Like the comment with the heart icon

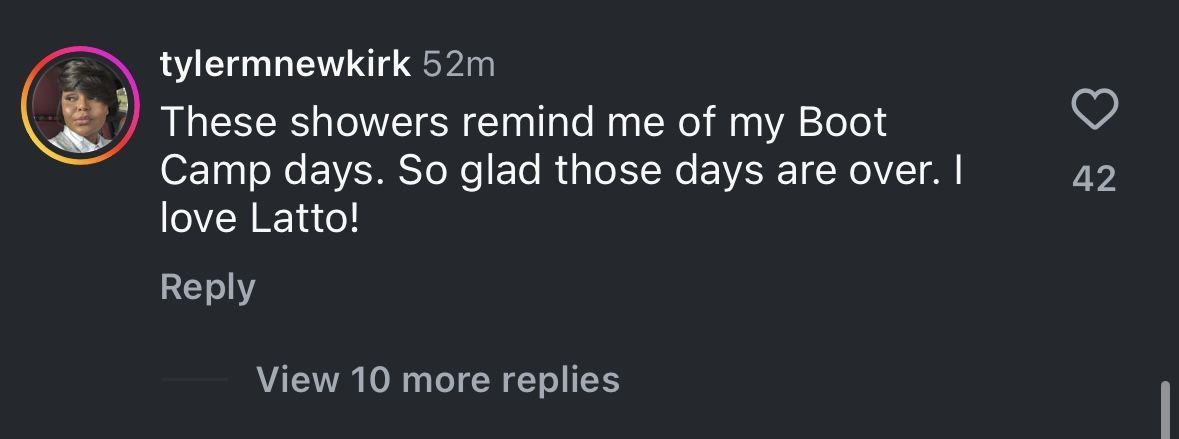click(1093, 109)
